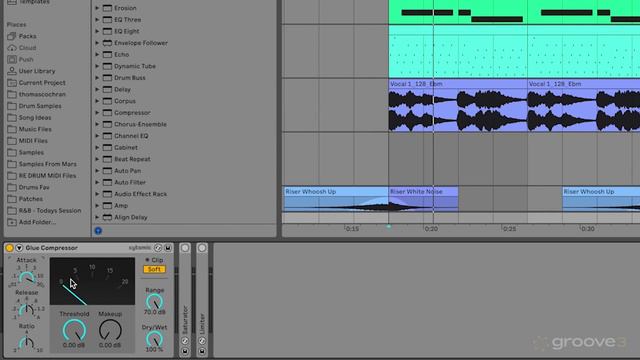640x360 pixels.
Task: Click the Samples From Mars folder icon
Action: pos(12,164)
